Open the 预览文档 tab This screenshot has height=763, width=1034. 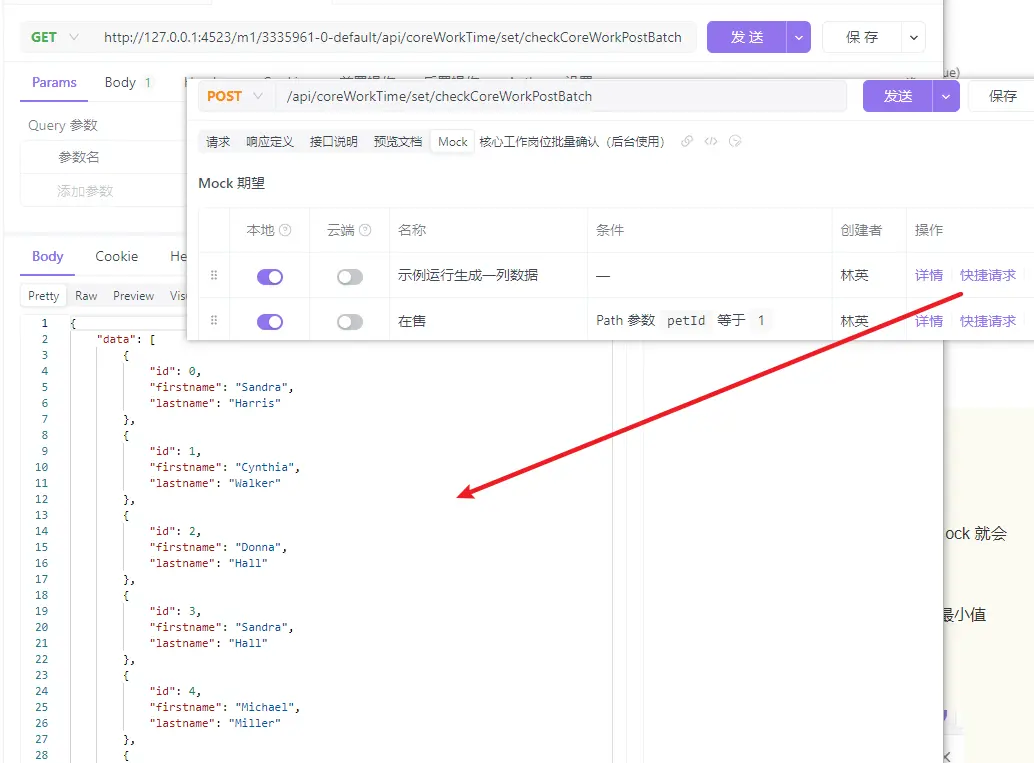pos(398,141)
